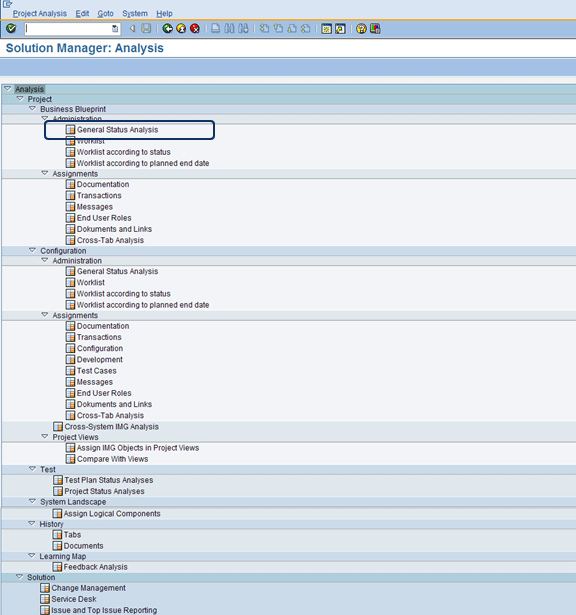Click the Create Shortcut icon

tap(340, 29)
